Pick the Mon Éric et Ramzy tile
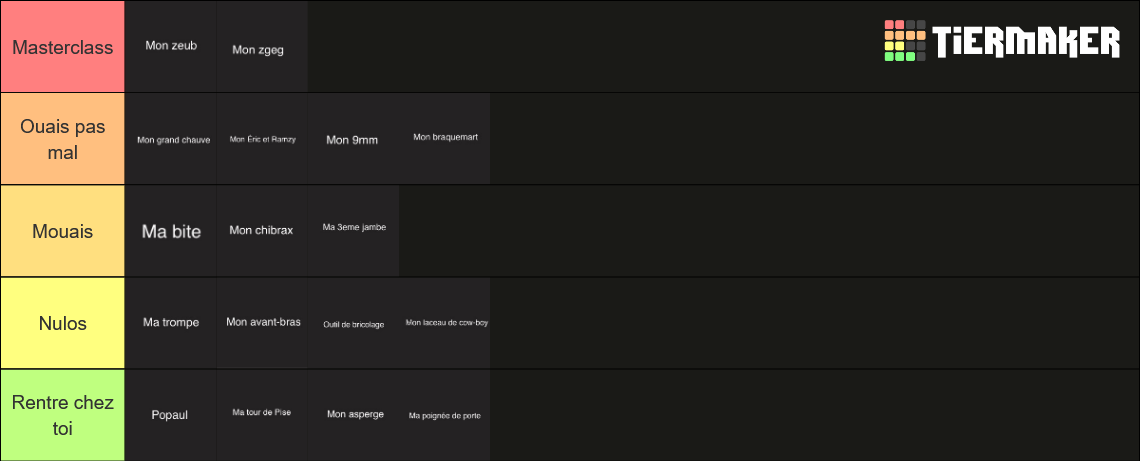 tap(262, 139)
